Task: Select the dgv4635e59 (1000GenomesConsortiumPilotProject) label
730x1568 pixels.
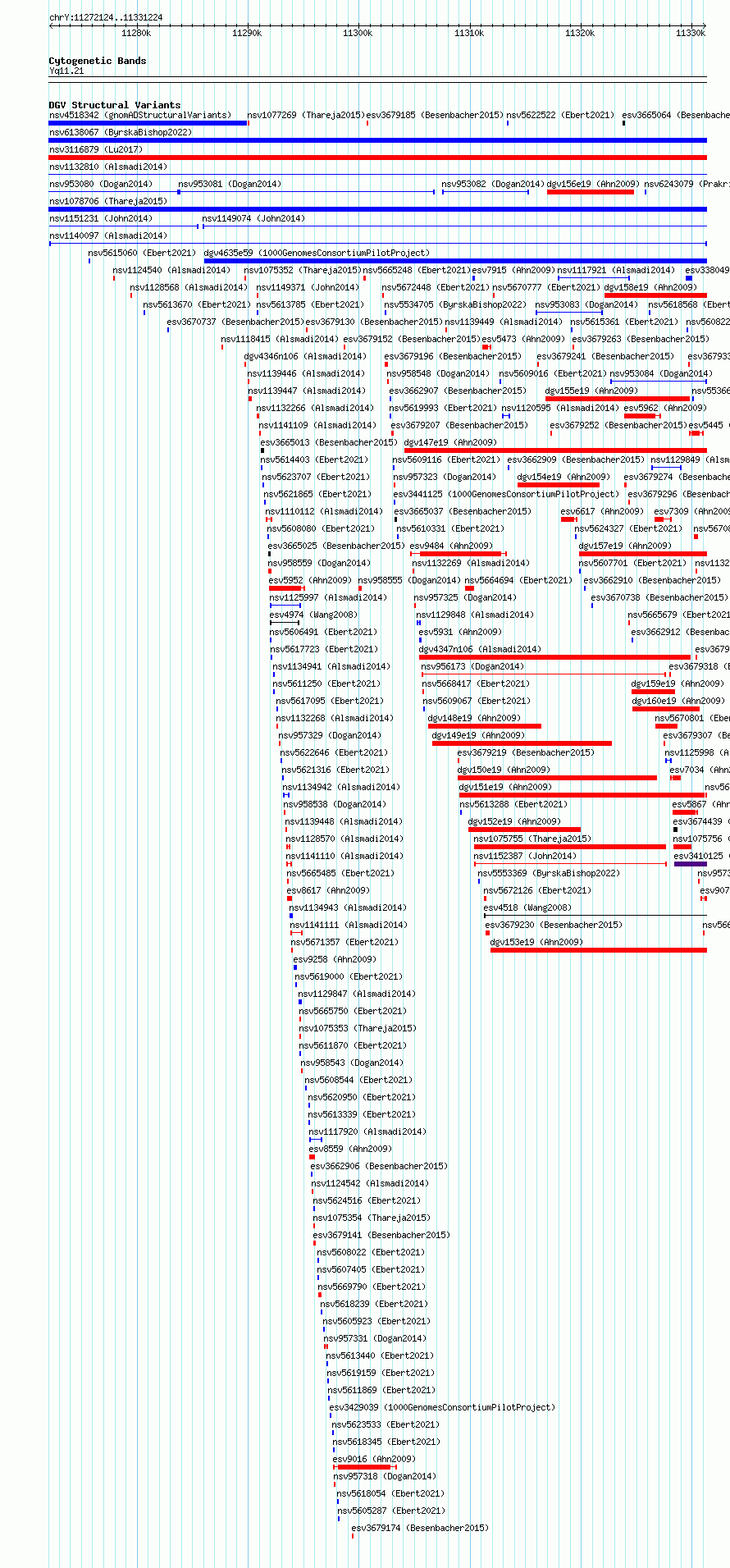Action: pos(317,253)
